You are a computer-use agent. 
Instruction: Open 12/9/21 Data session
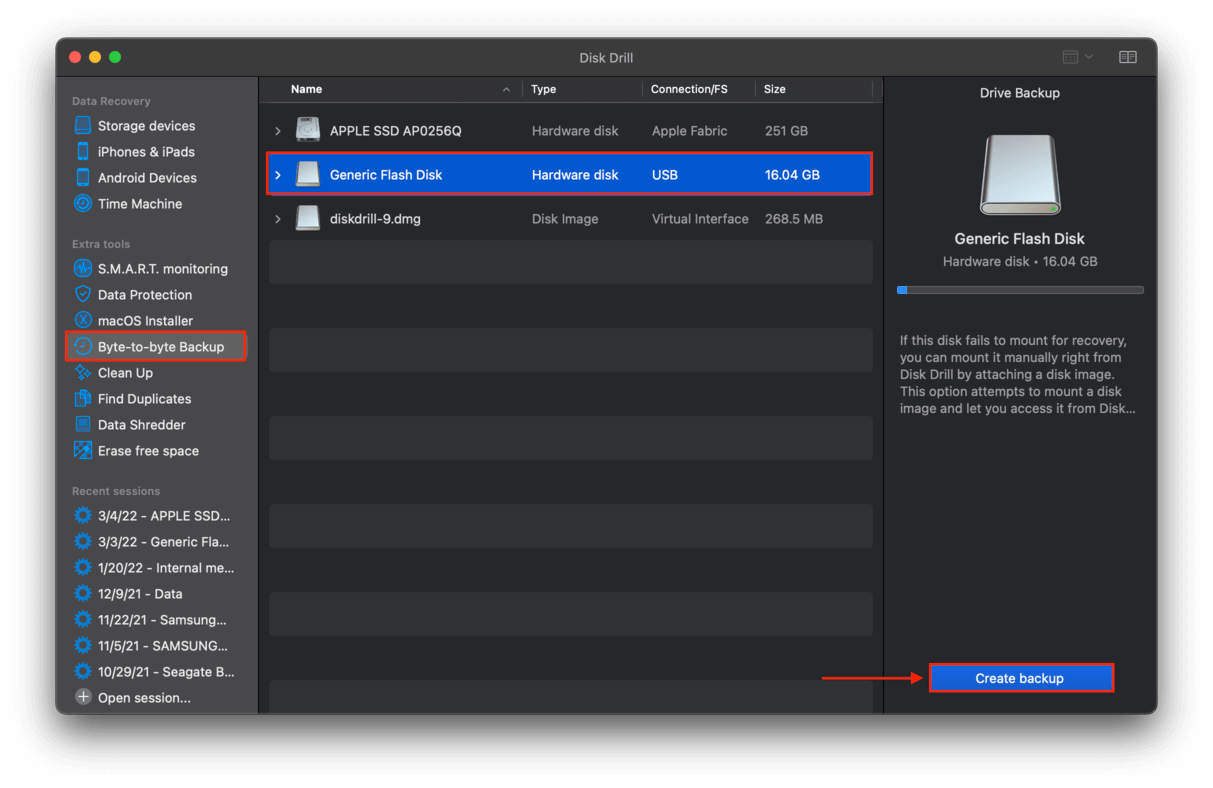pyautogui.click(x=140, y=594)
